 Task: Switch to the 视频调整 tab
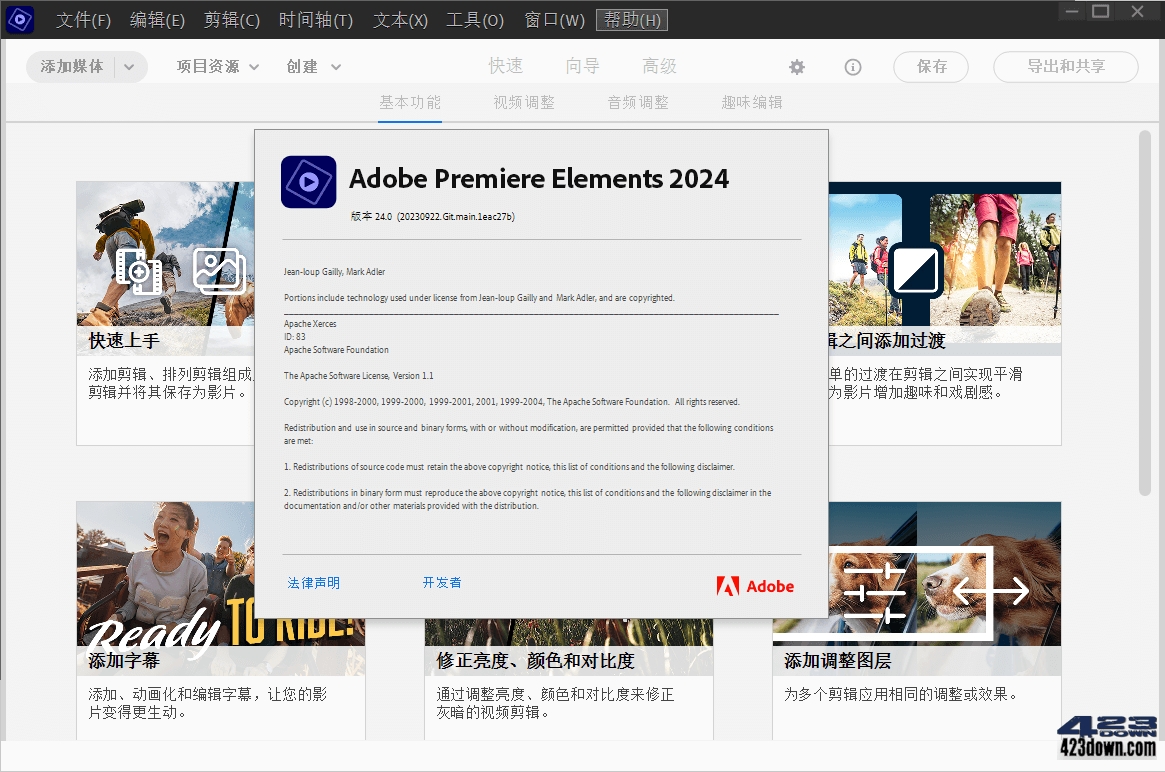[523, 102]
